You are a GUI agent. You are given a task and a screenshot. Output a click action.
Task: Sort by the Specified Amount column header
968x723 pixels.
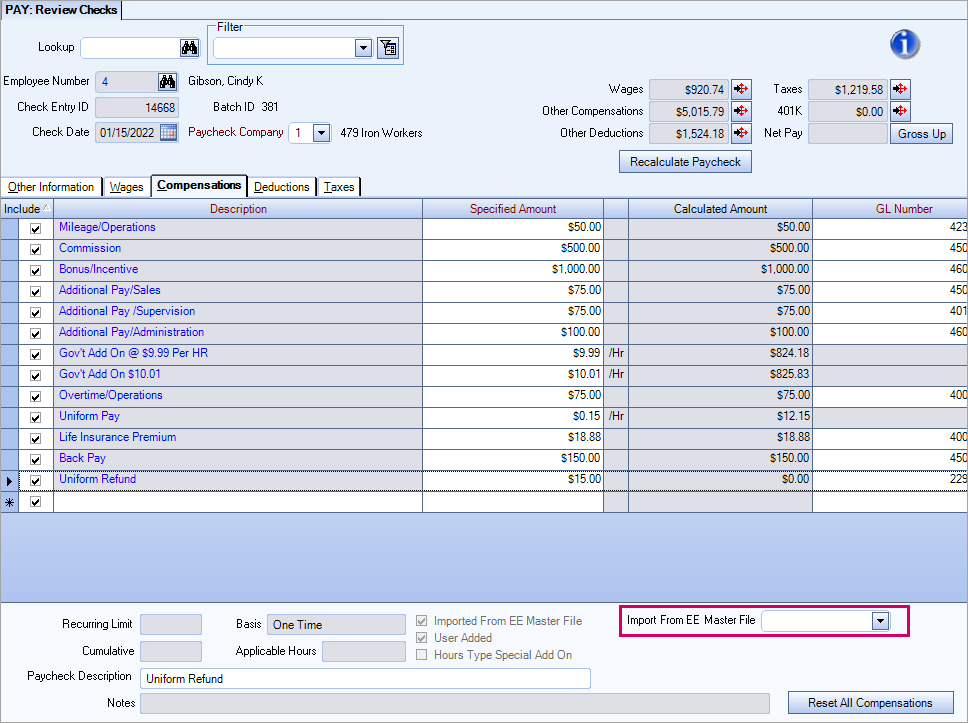point(513,209)
